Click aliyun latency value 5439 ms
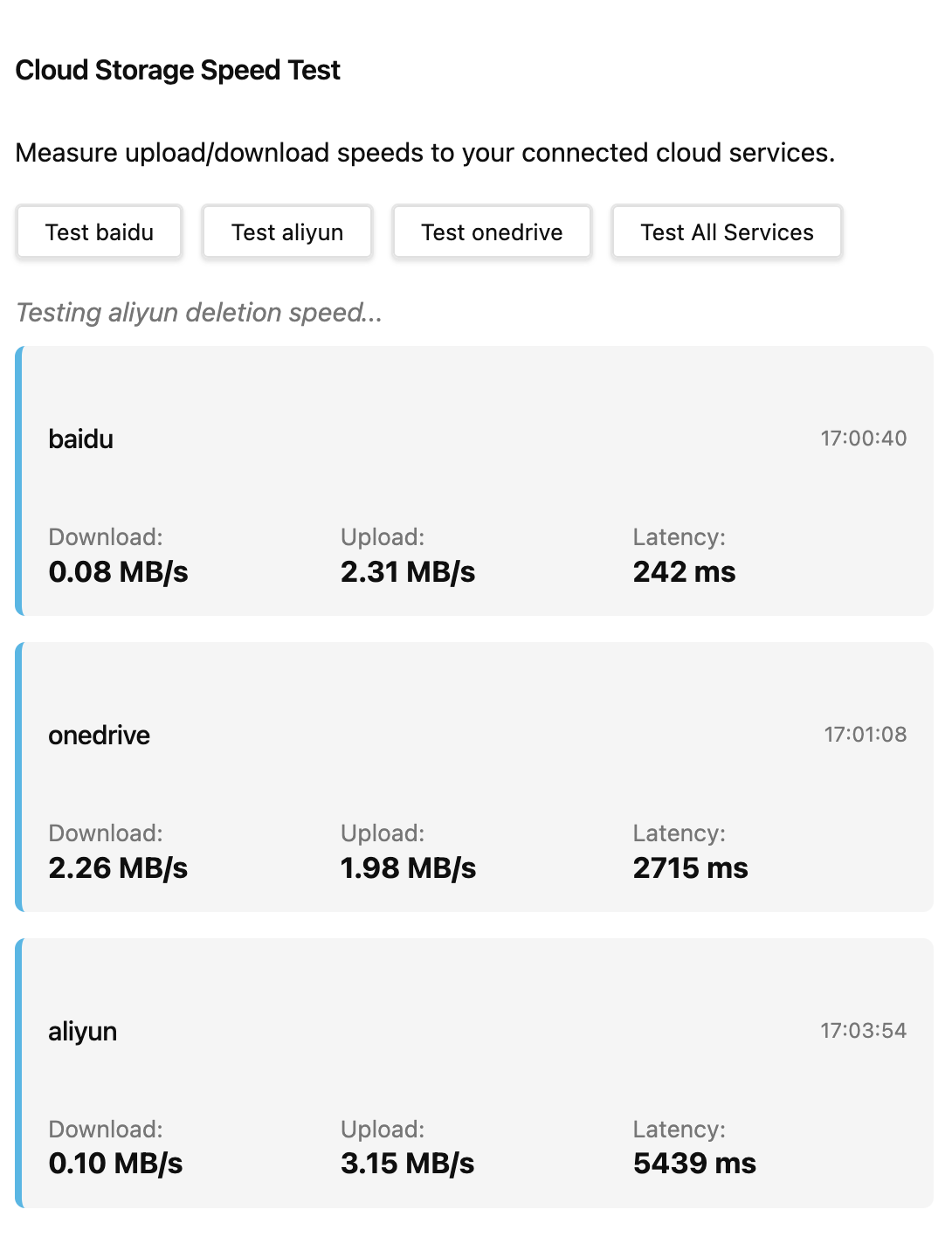 click(694, 1164)
